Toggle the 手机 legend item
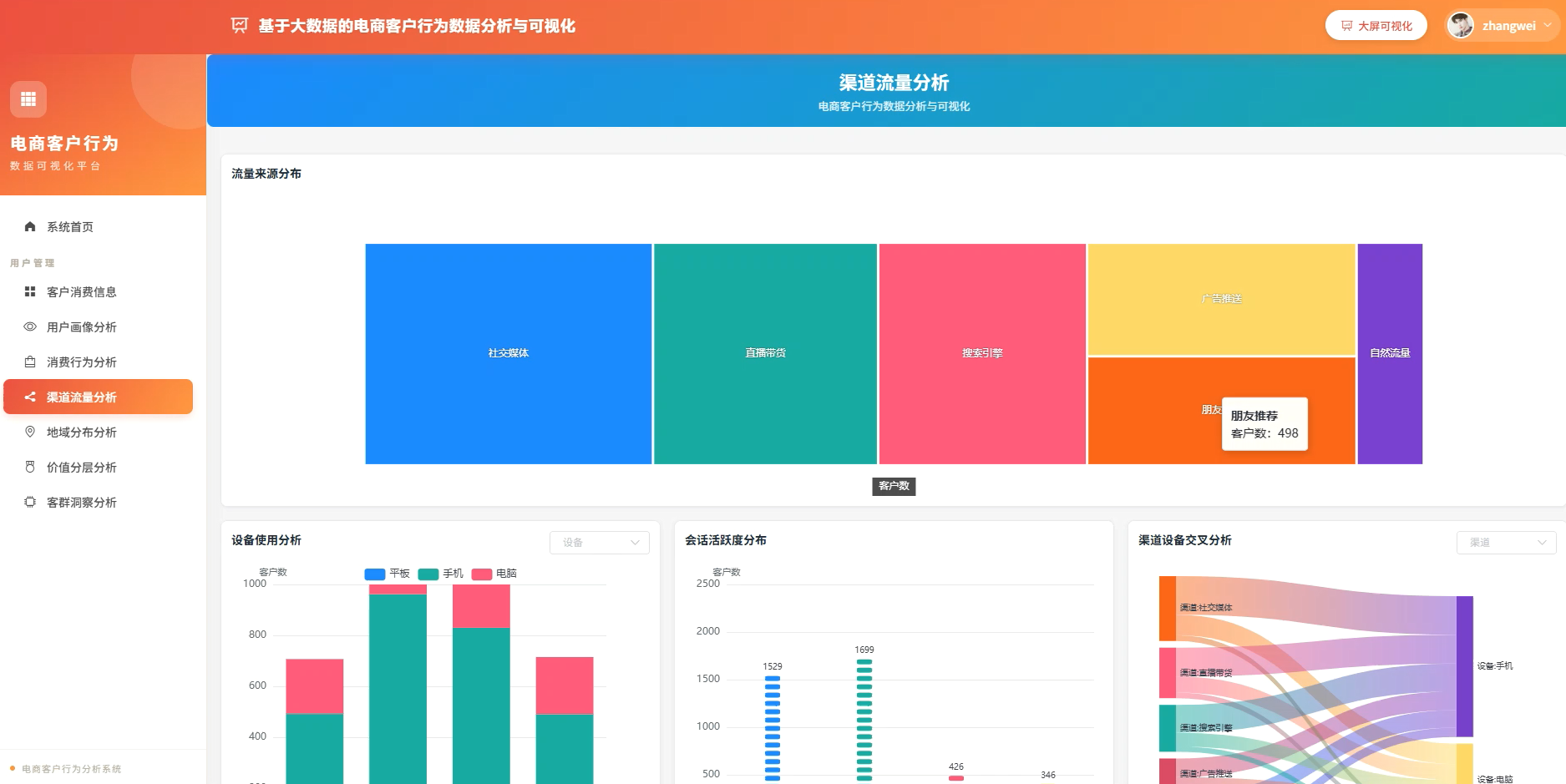Viewport: 1566px width, 784px height. pyautogui.click(x=440, y=574)
